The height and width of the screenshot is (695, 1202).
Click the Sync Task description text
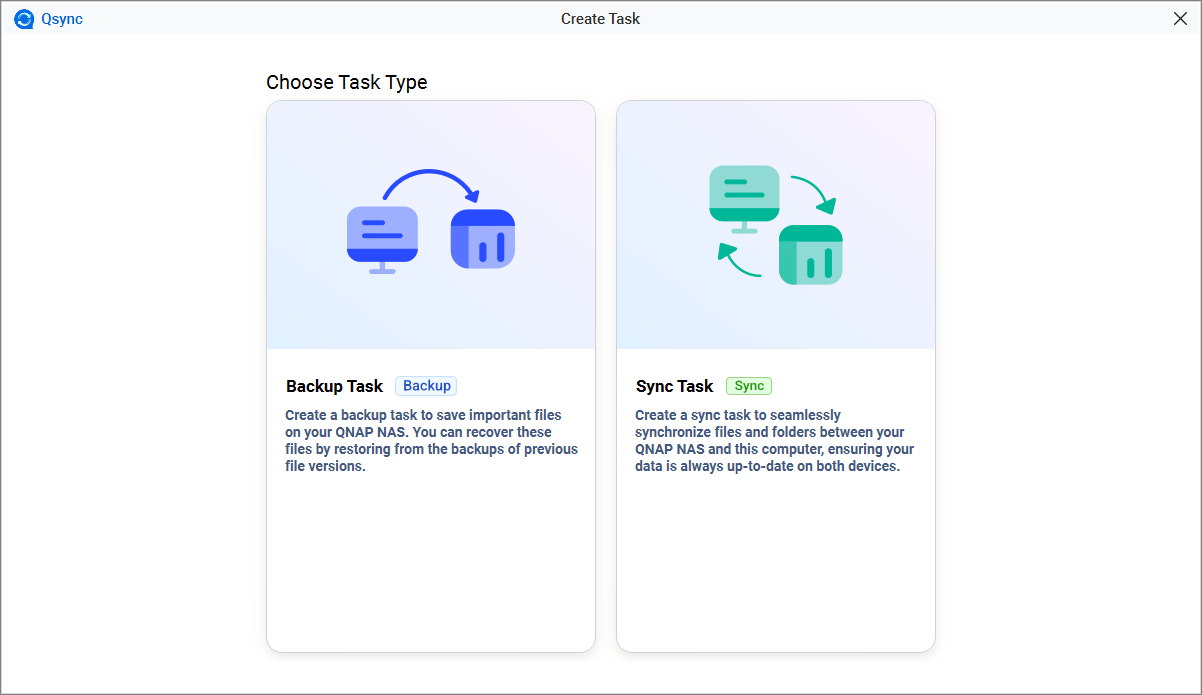(x=774, y=441)
